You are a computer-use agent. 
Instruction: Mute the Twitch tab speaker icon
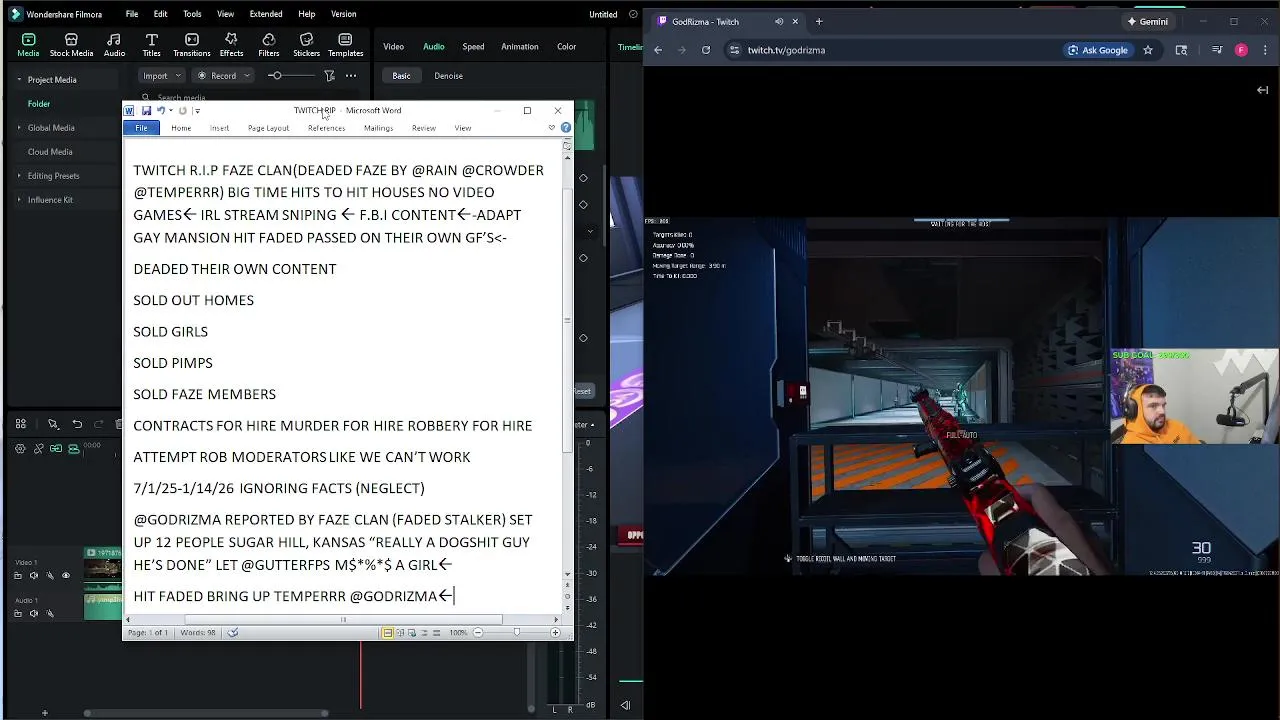pyautogui.click(x=779, y=21)
